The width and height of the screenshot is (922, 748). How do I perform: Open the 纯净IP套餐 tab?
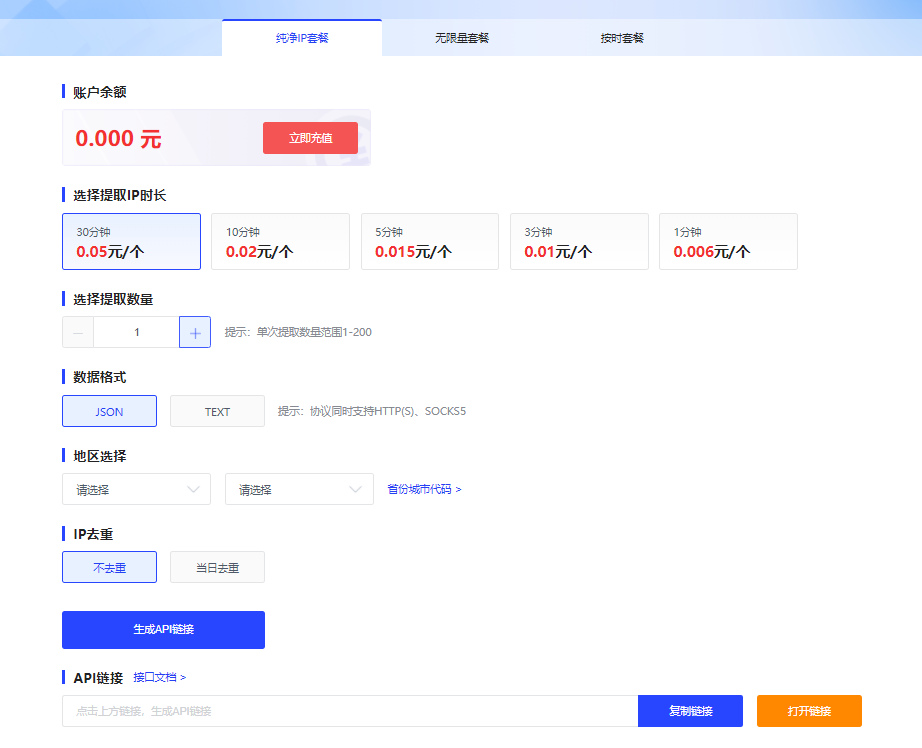(302, 38)
